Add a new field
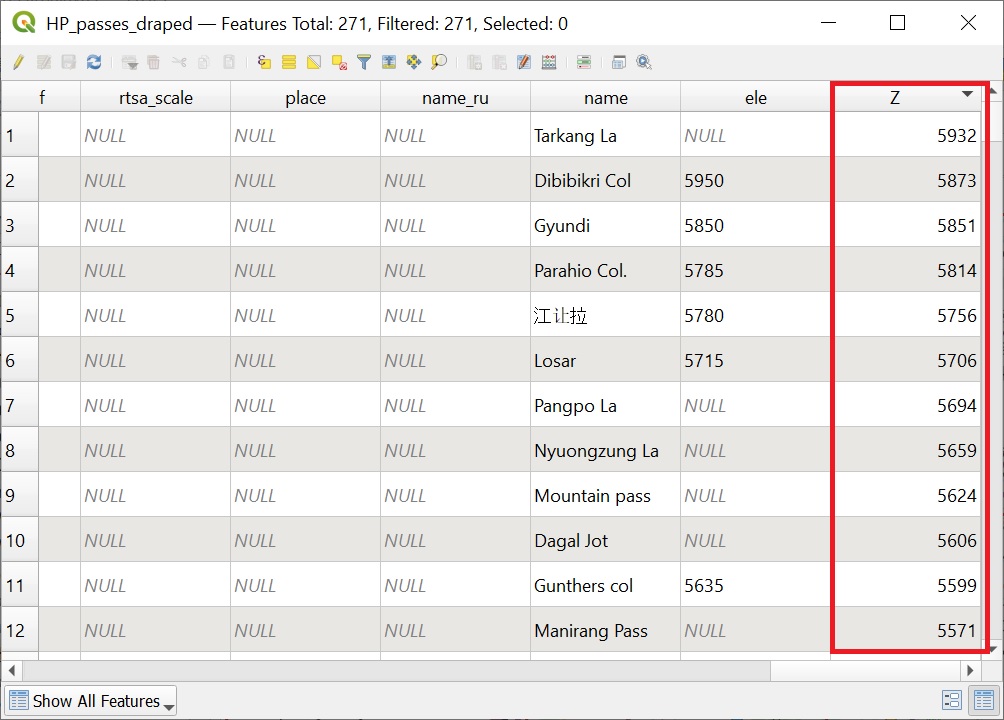This screenshot has width=1004, height=720. point(474,62)
